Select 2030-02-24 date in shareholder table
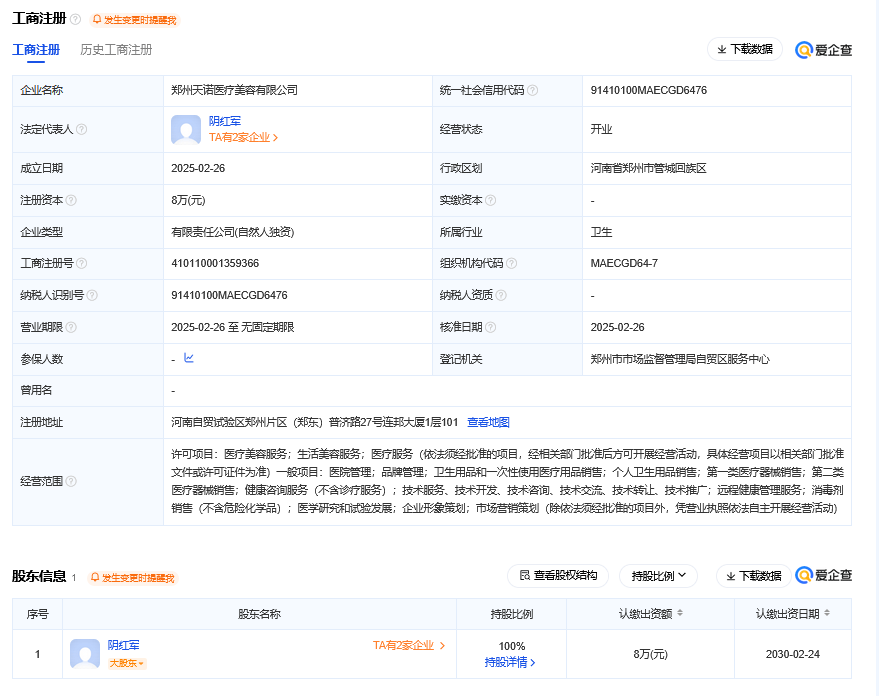Screen dimensions: 879x696 point(793,654)
